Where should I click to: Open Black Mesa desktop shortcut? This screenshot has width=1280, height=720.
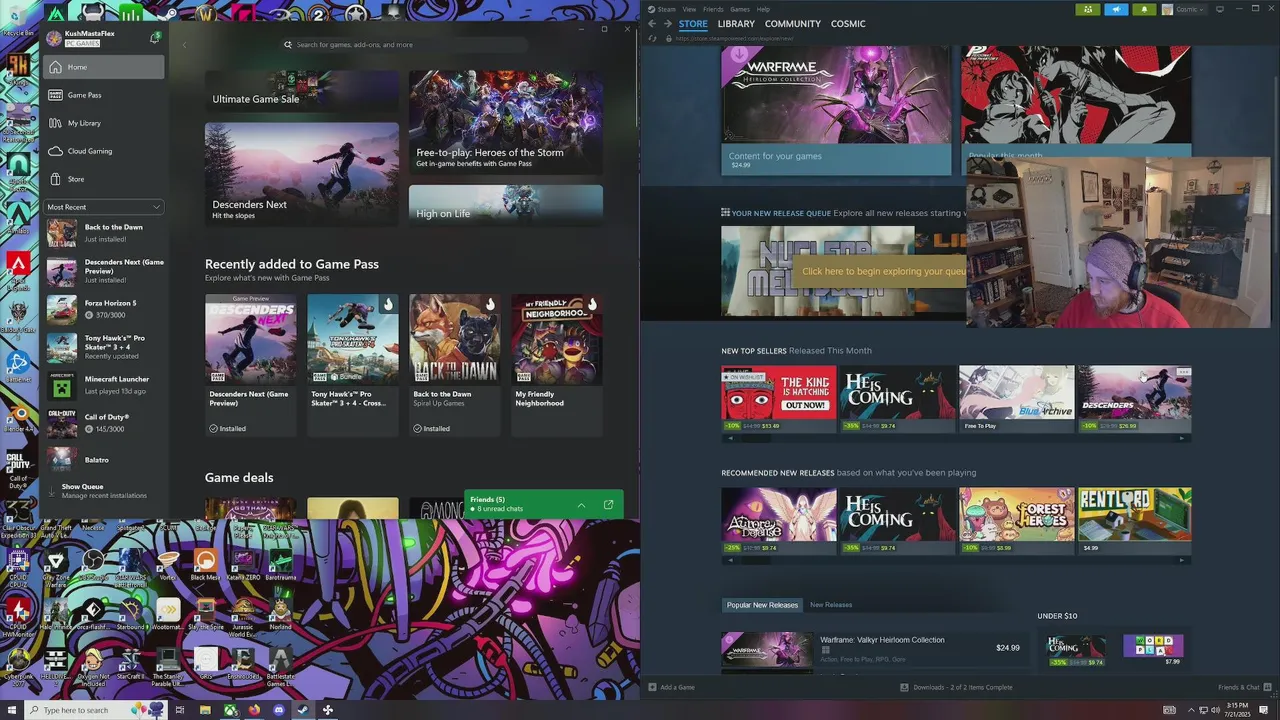(x=205, y=565)
